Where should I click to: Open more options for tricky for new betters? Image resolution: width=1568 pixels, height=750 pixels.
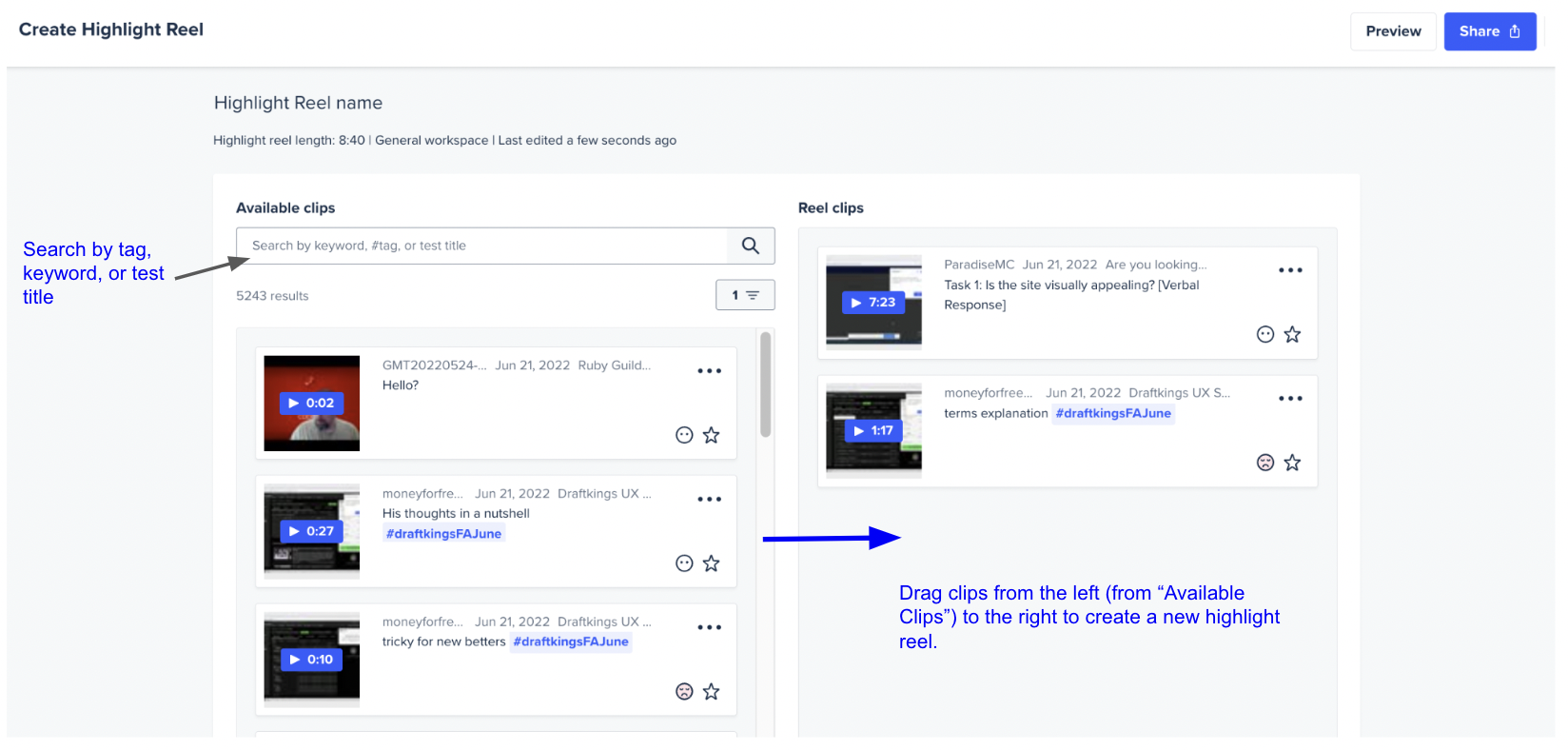[x=710, y=627]
